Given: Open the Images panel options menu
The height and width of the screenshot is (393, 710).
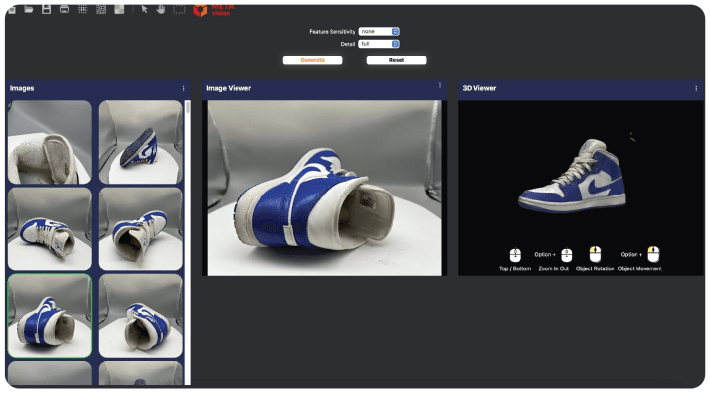Looking at the screenshot, I should coord(183,88).
